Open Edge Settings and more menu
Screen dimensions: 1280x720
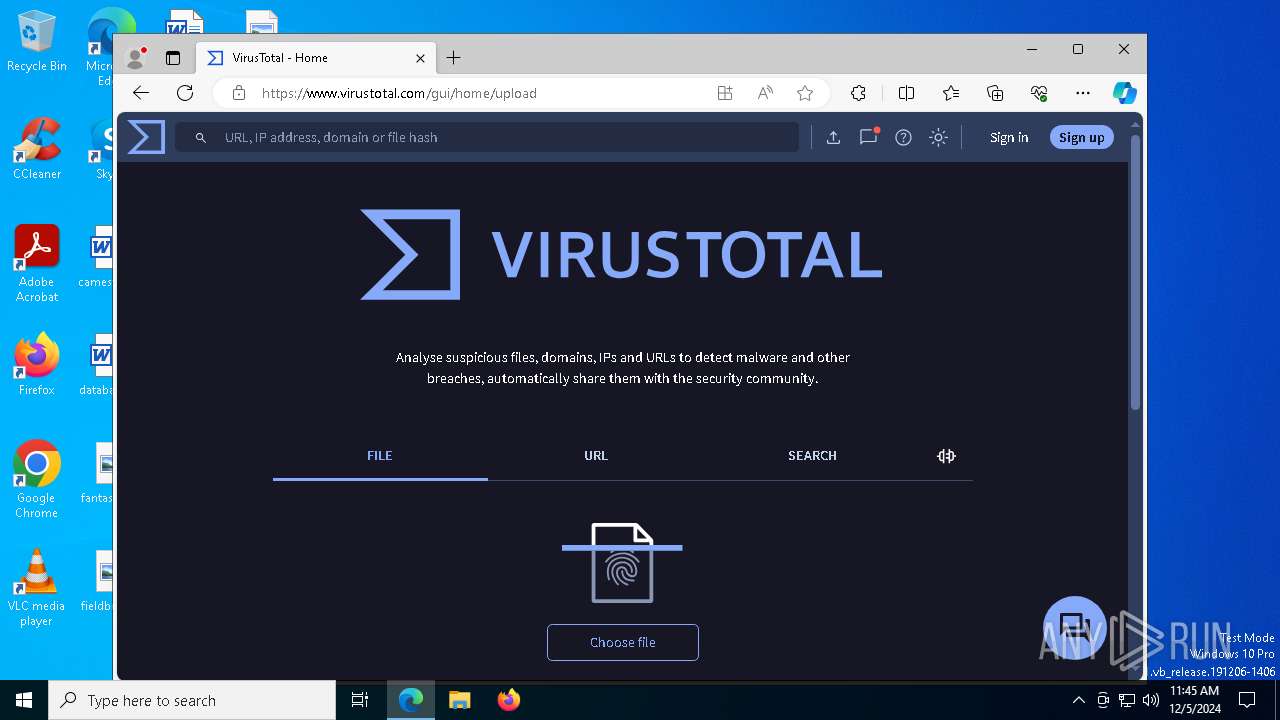(x=1083, y=93)
